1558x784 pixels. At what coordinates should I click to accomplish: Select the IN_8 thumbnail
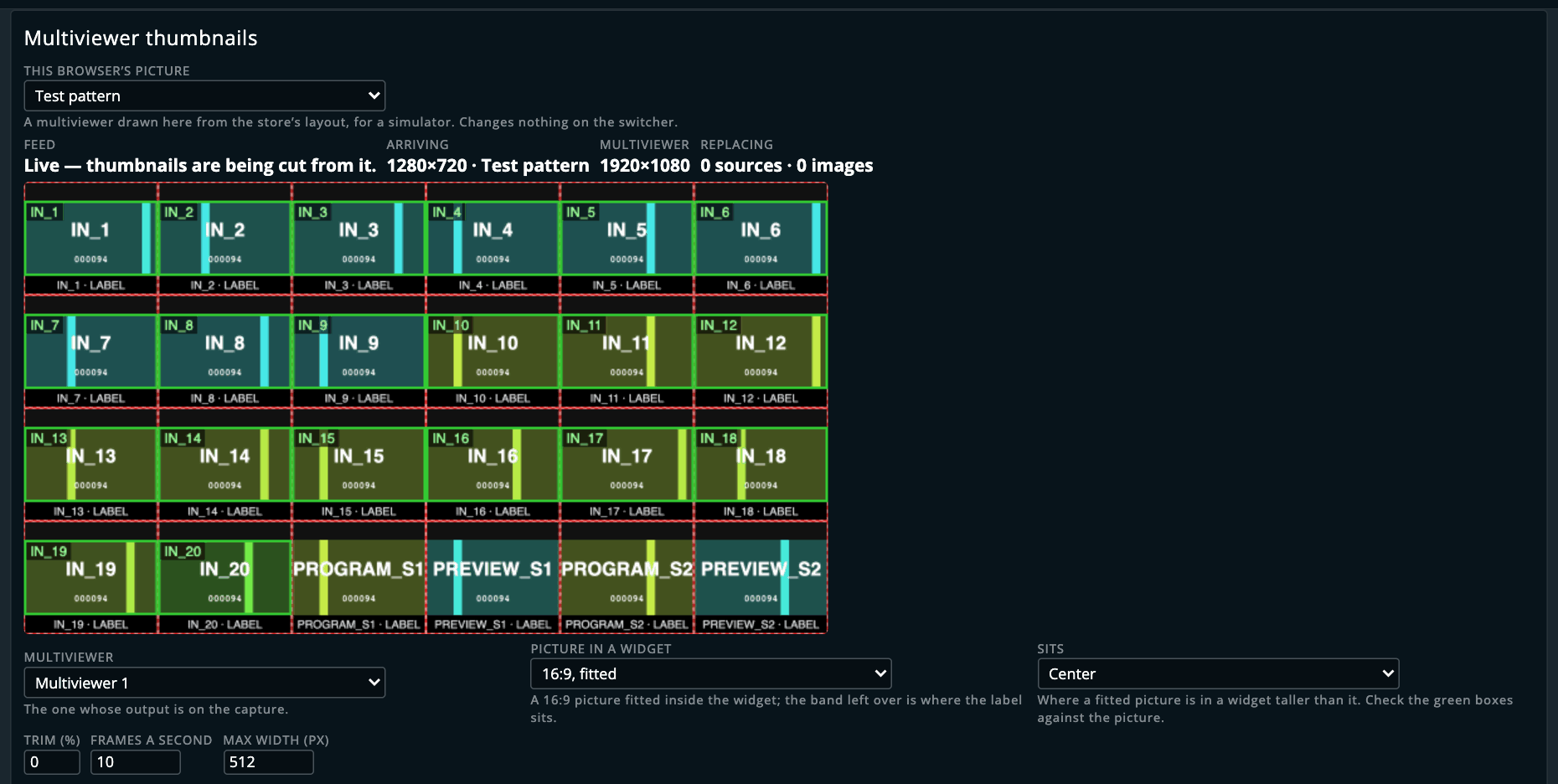[224, 351]
